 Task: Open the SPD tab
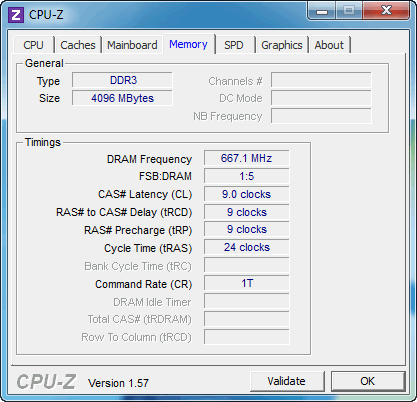click(x=234, y=45)
